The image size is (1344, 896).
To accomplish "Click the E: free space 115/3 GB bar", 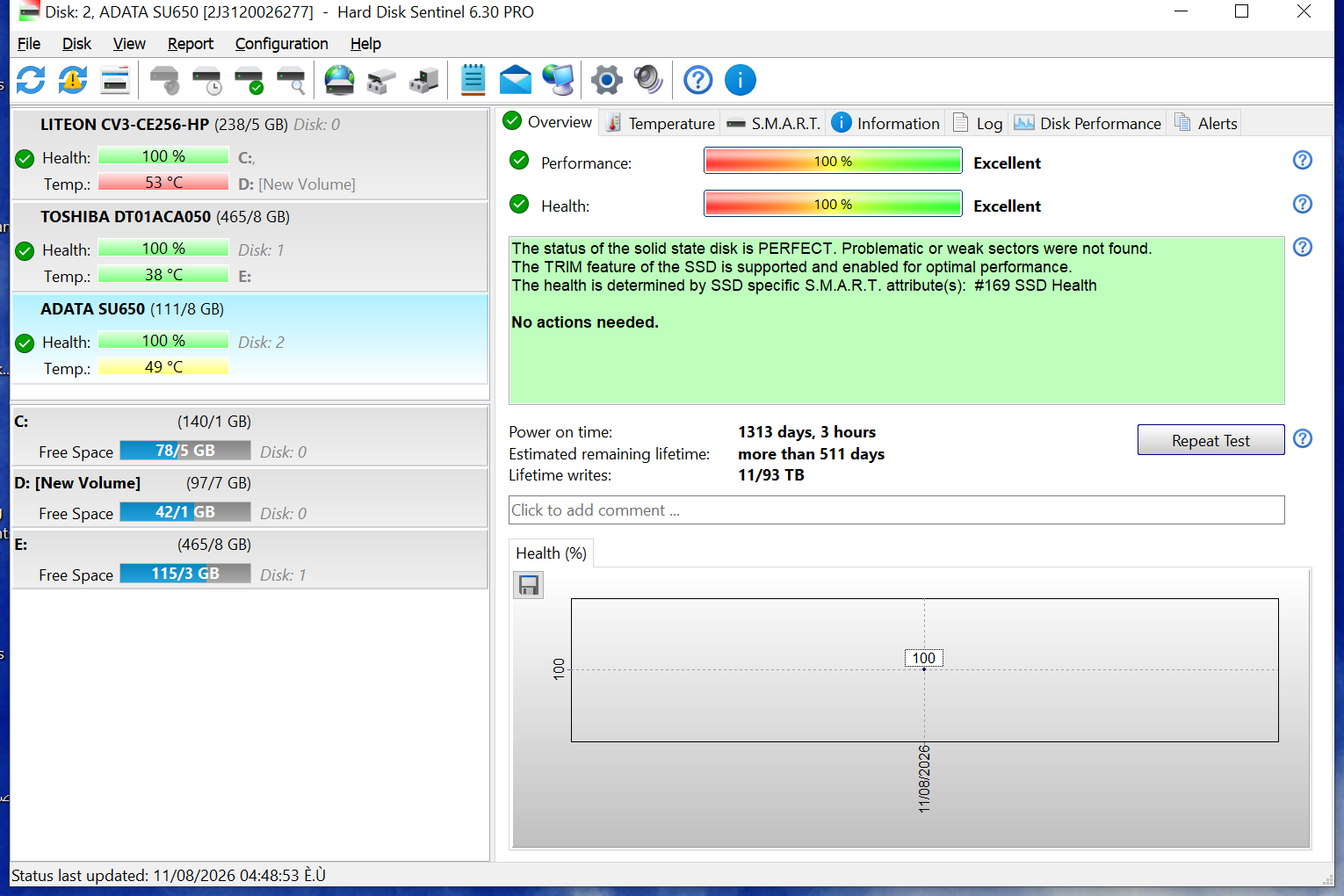I will [x=185, y=574].
